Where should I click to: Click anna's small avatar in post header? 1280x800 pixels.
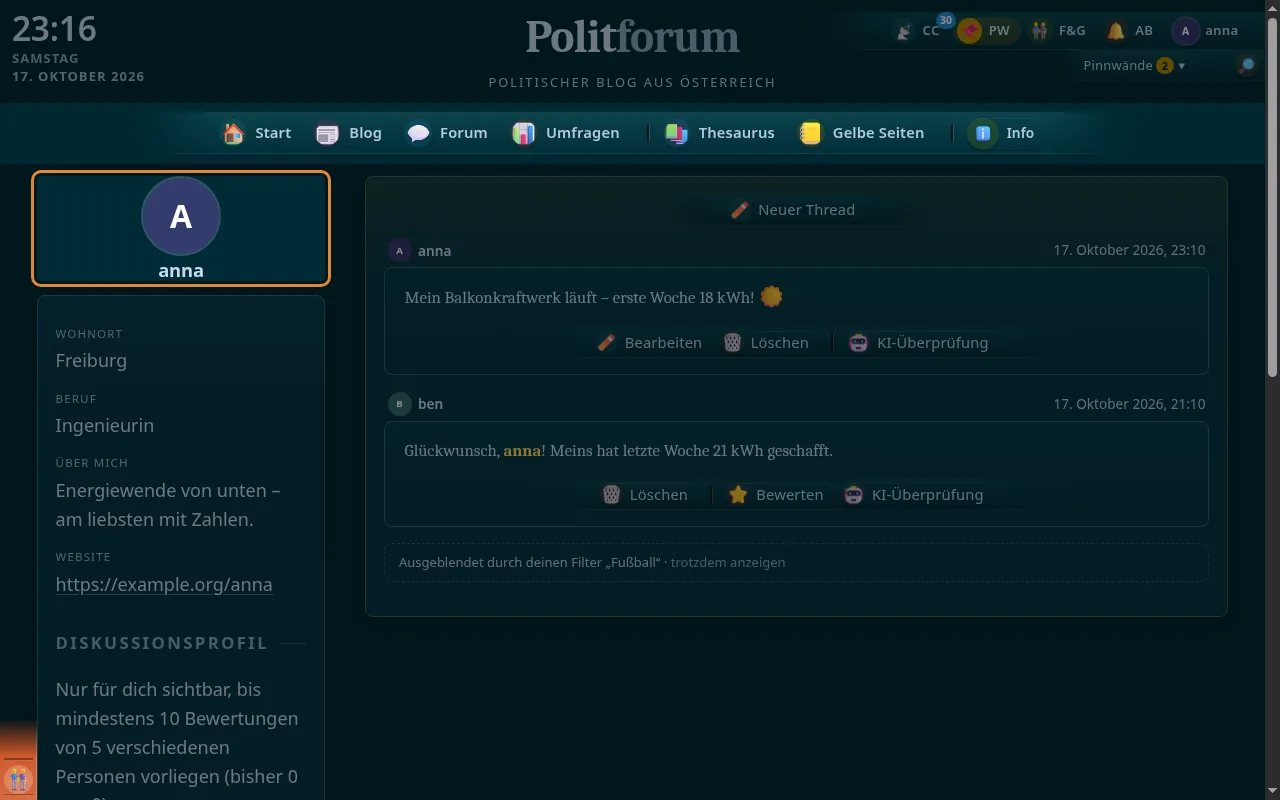coord(399,251)
